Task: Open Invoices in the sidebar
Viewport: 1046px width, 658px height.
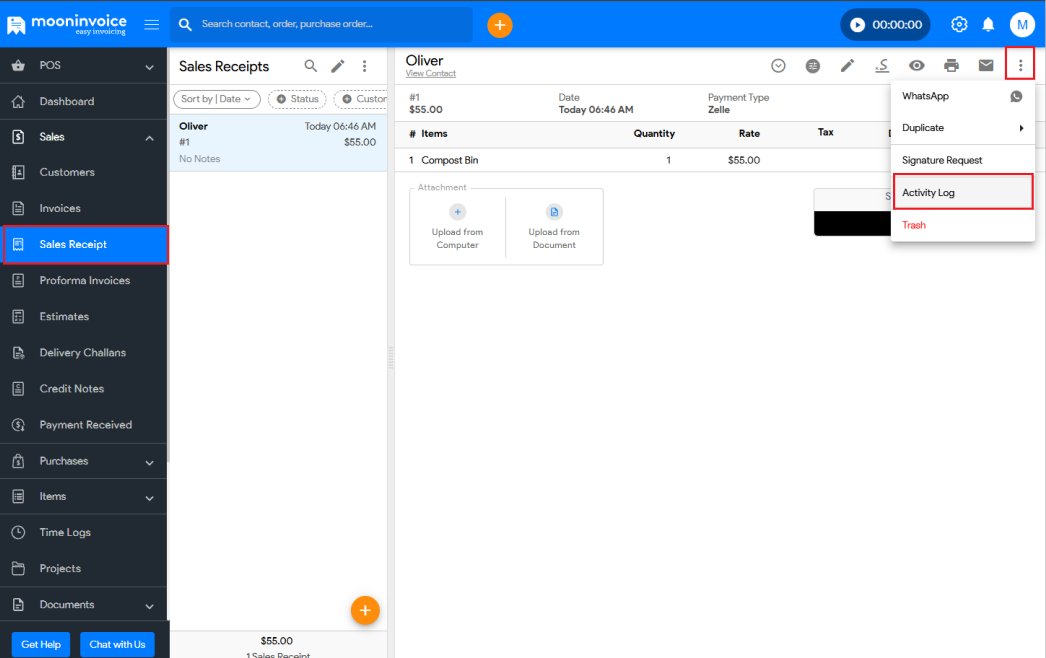Action: 83,208
